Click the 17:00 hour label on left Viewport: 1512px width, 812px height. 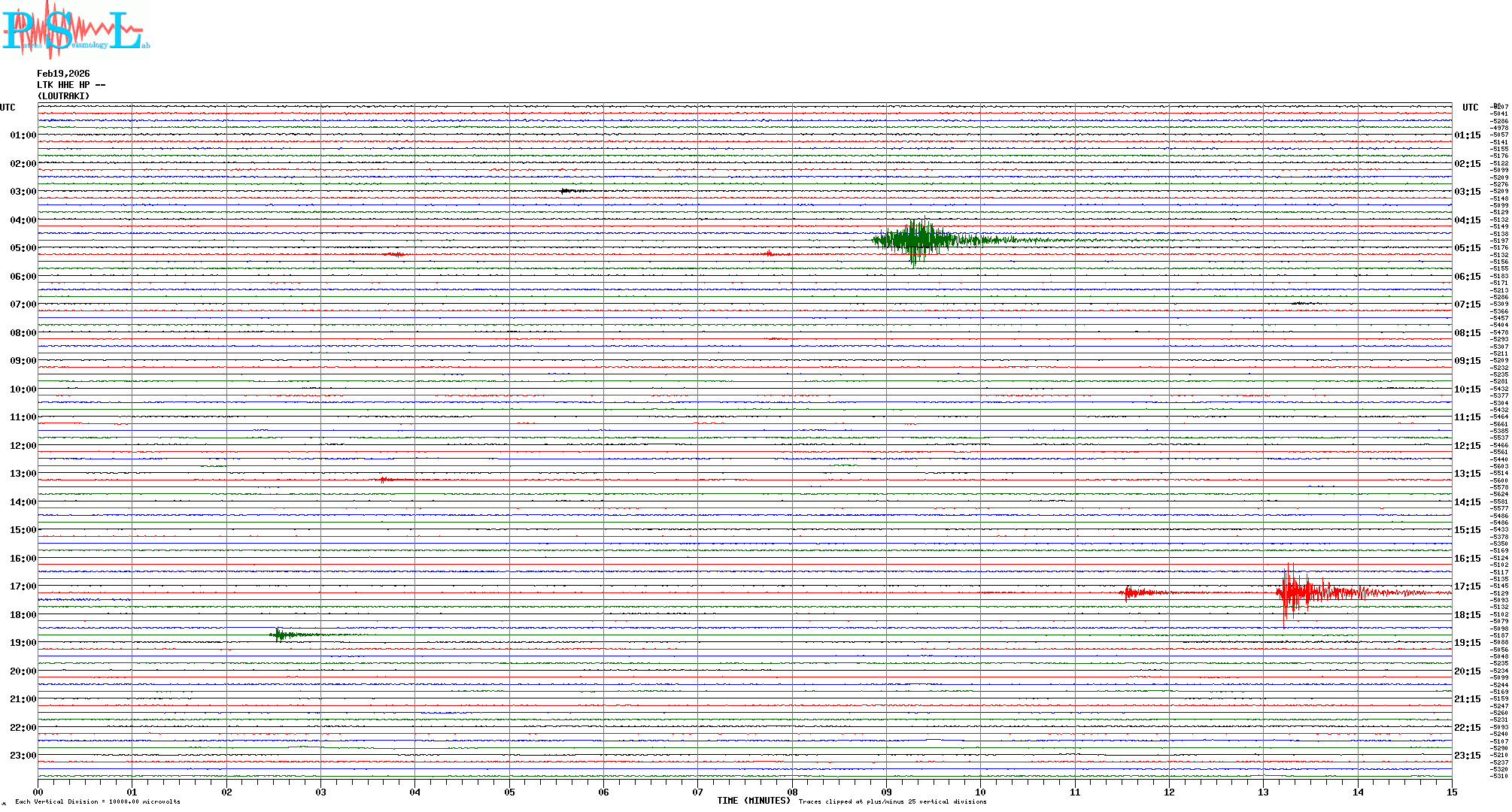pyautogui.click(x=23, y=586)
